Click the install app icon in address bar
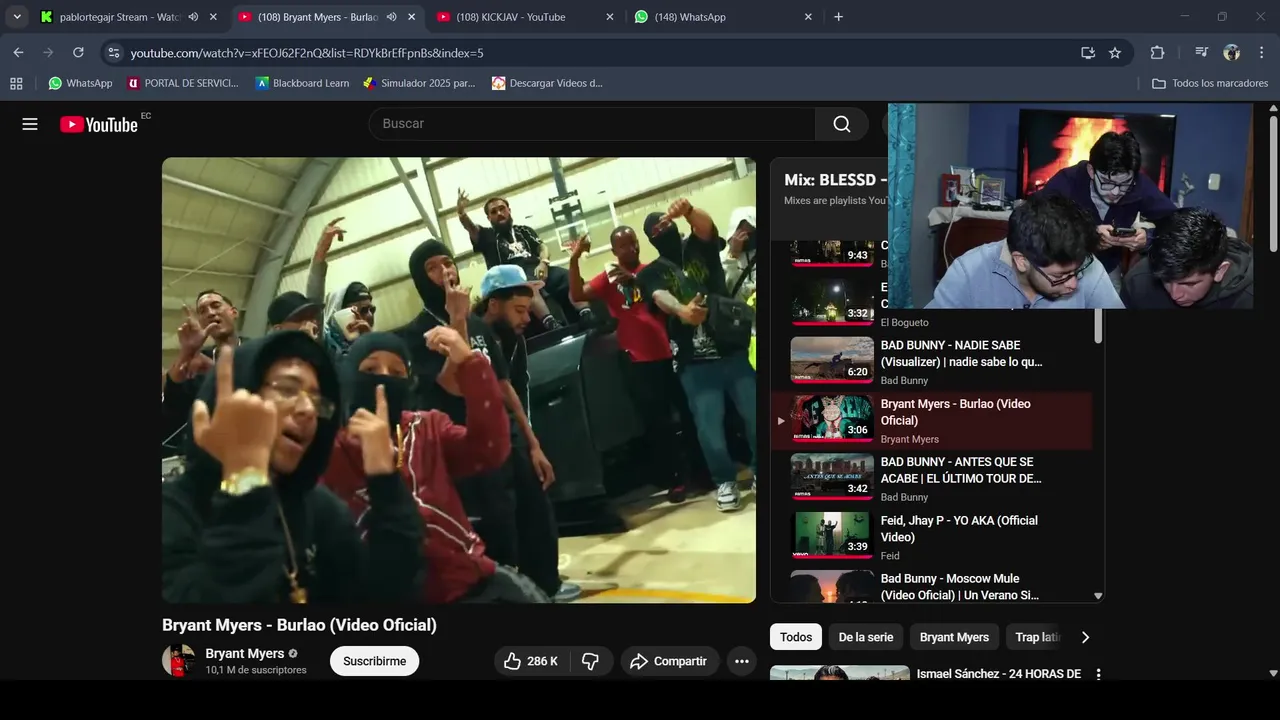Image resolution: width=1280 pixels, height=720 pixels. pyautogui.click(x=1088, y=52)
